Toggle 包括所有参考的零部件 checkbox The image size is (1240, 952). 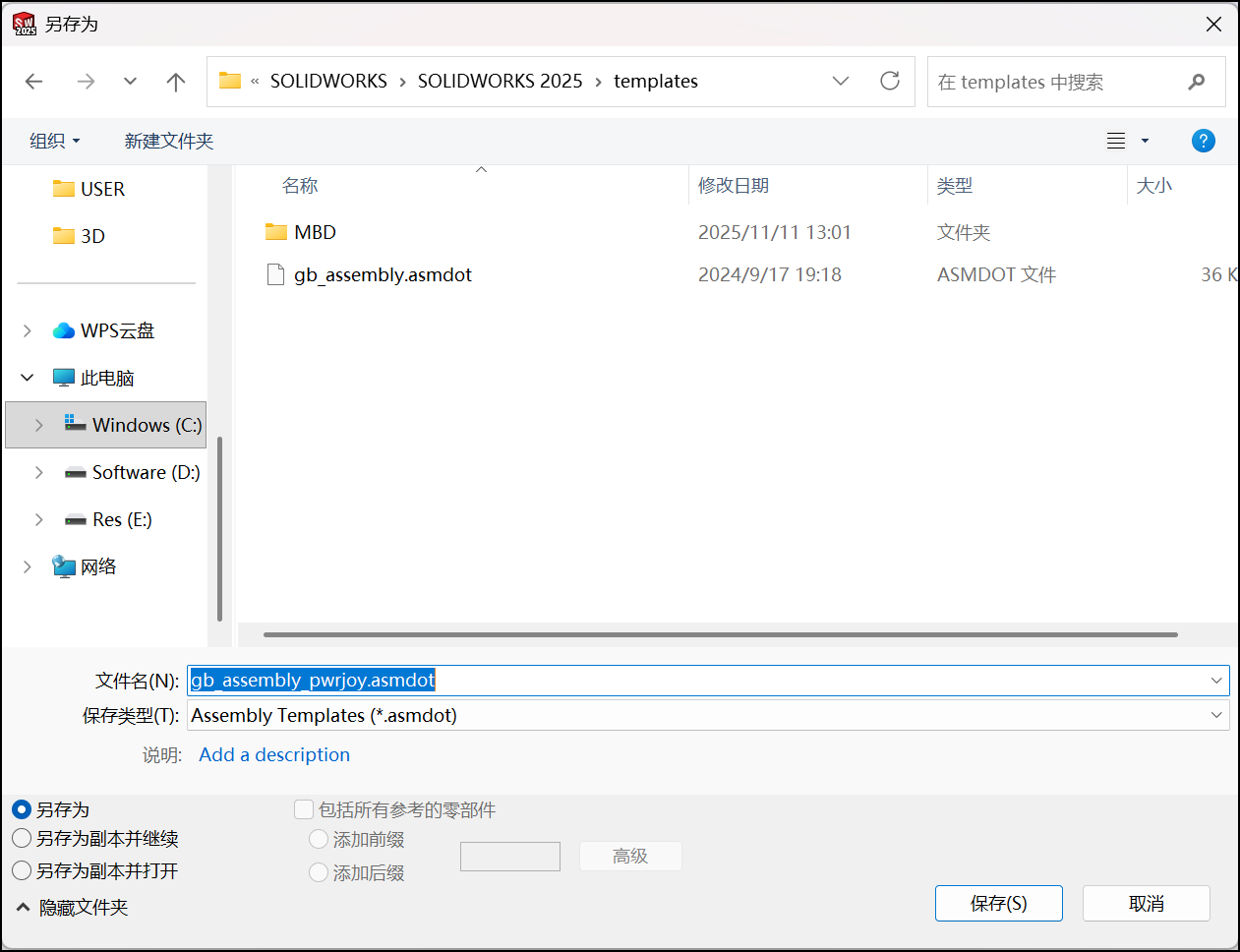pyautogui.click(x=304, y=809)
